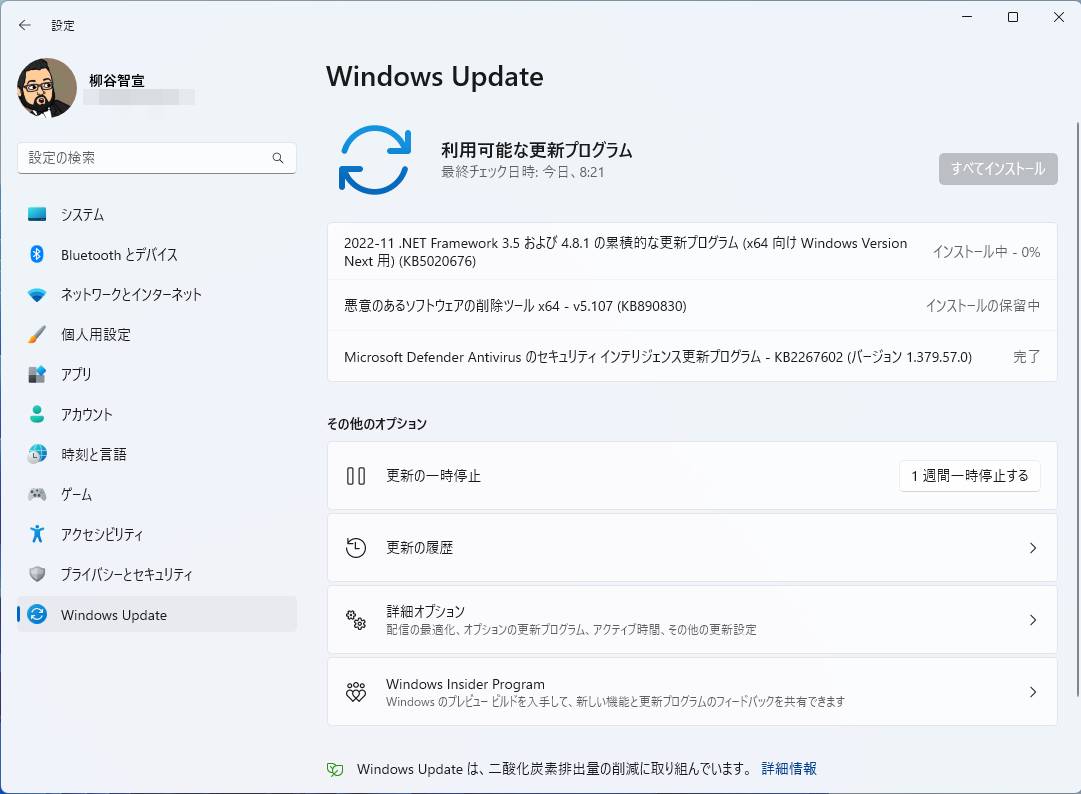Select the 悪意のあるソフトウェアの削除ツール KB890830 row
Viewport: 1081px width, 794px height.
[692, 305]
